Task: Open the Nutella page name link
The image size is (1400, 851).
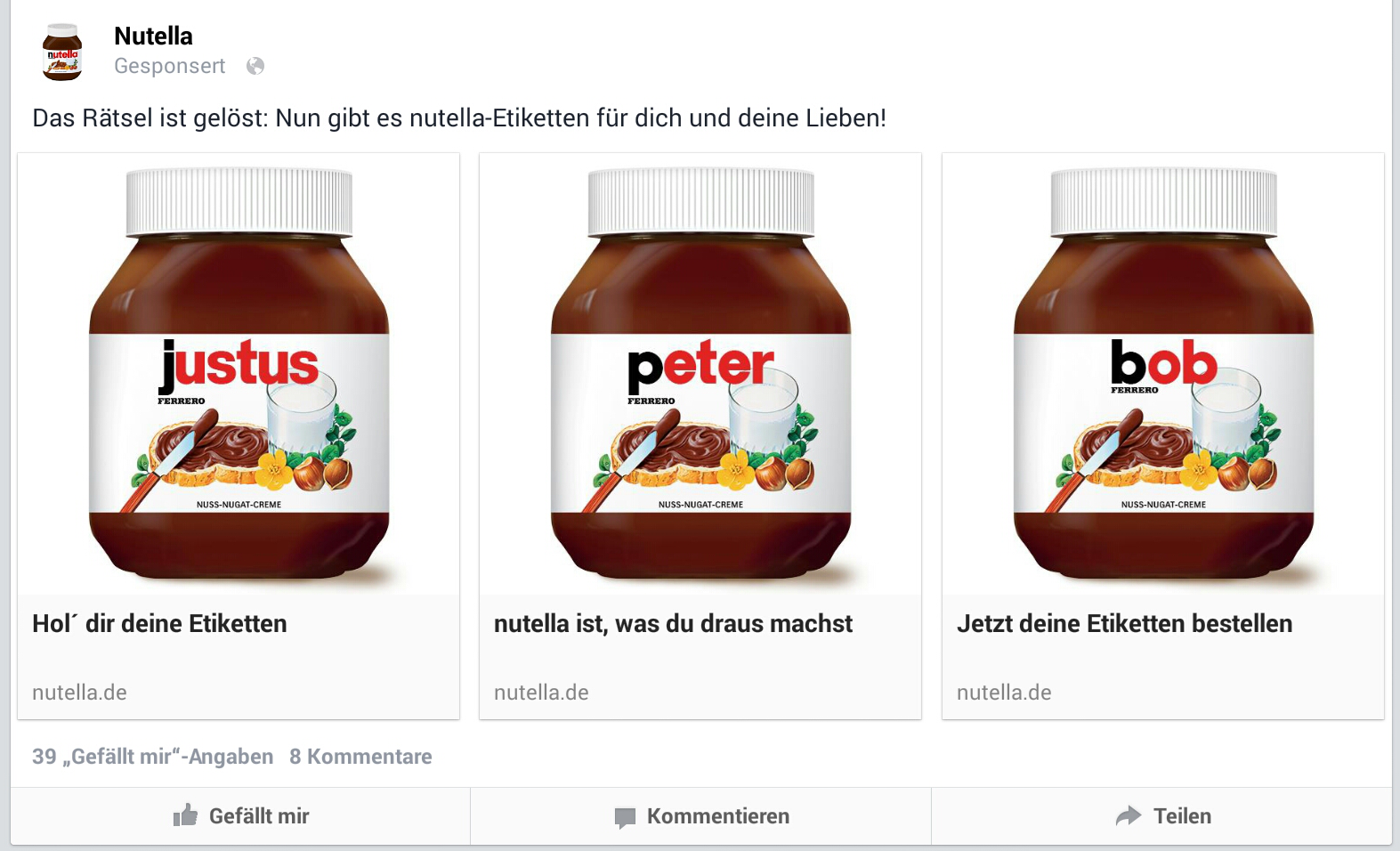Action: pos(153,36)
